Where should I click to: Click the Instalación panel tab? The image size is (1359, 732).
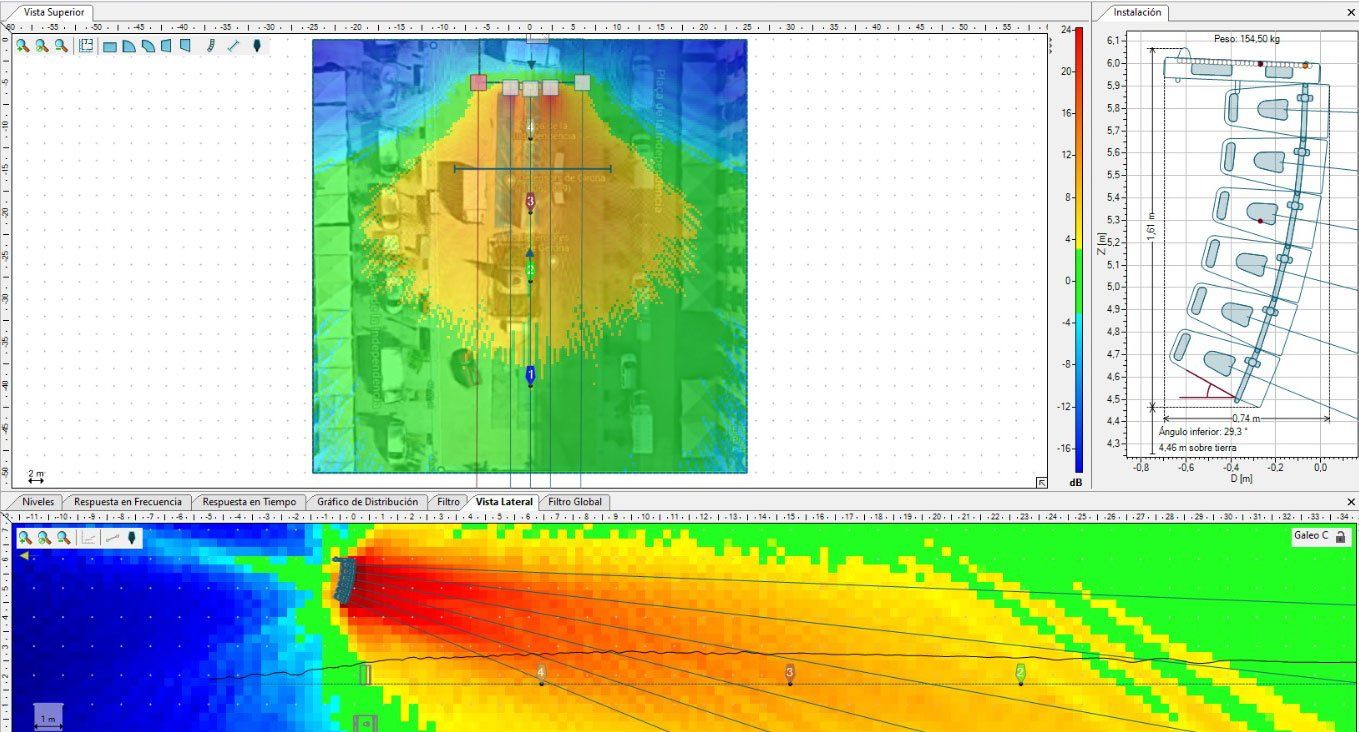click(1137, 13)
